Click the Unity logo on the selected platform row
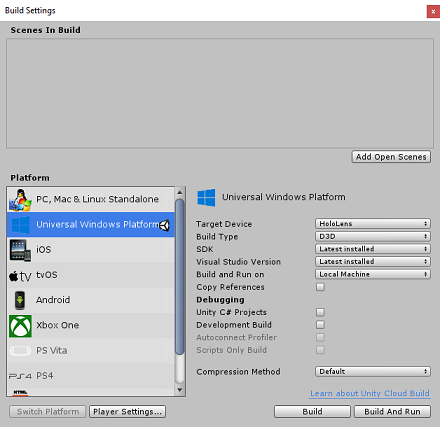The width and height of the screenshot is (440, 427). pyautogui.click(x=164, y=225)
